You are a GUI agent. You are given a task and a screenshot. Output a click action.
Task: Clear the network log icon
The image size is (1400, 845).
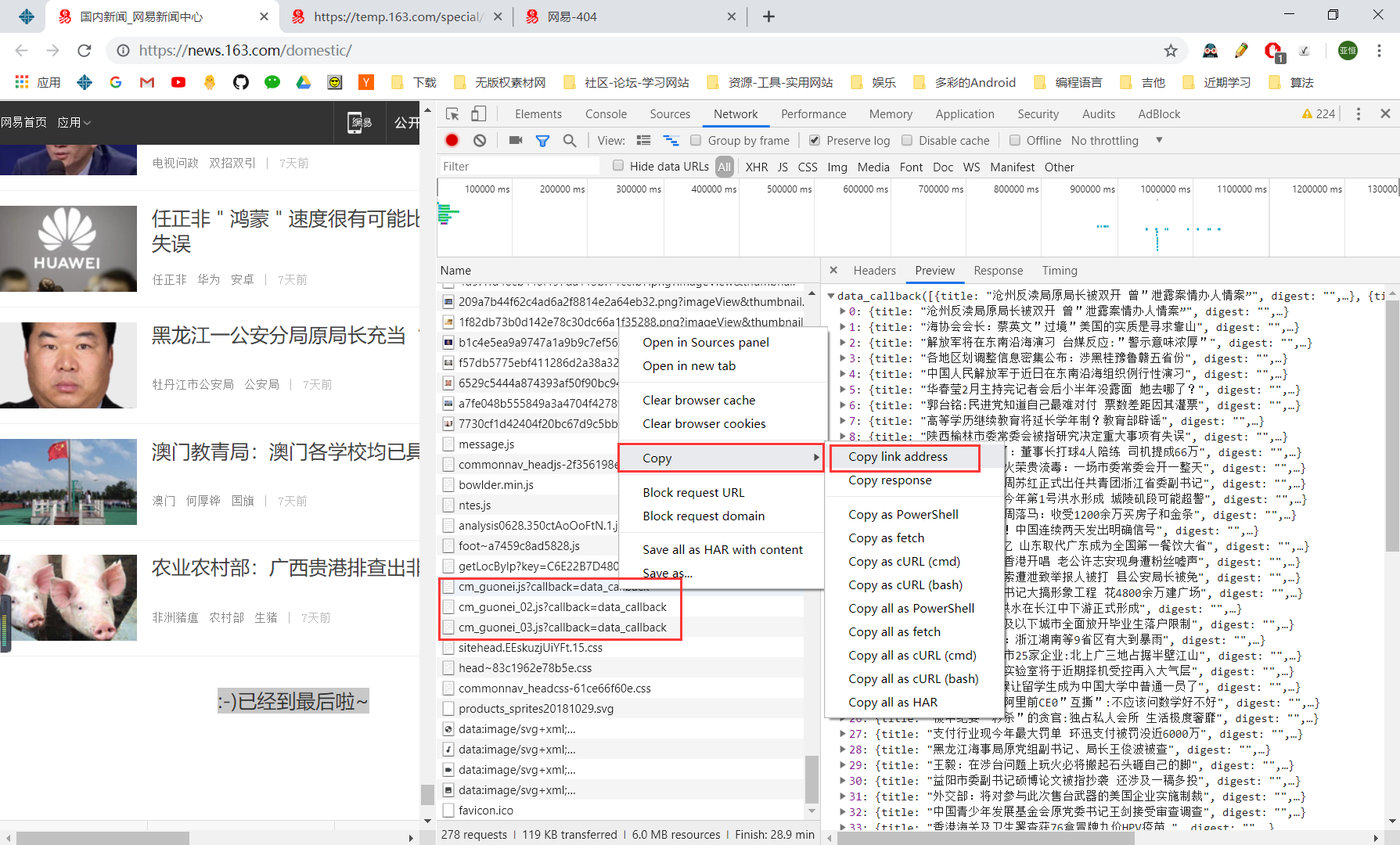tap(480, 140)
